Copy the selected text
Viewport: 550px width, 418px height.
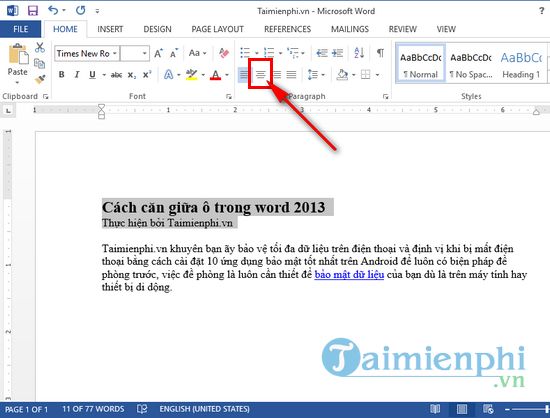point(40,63)
